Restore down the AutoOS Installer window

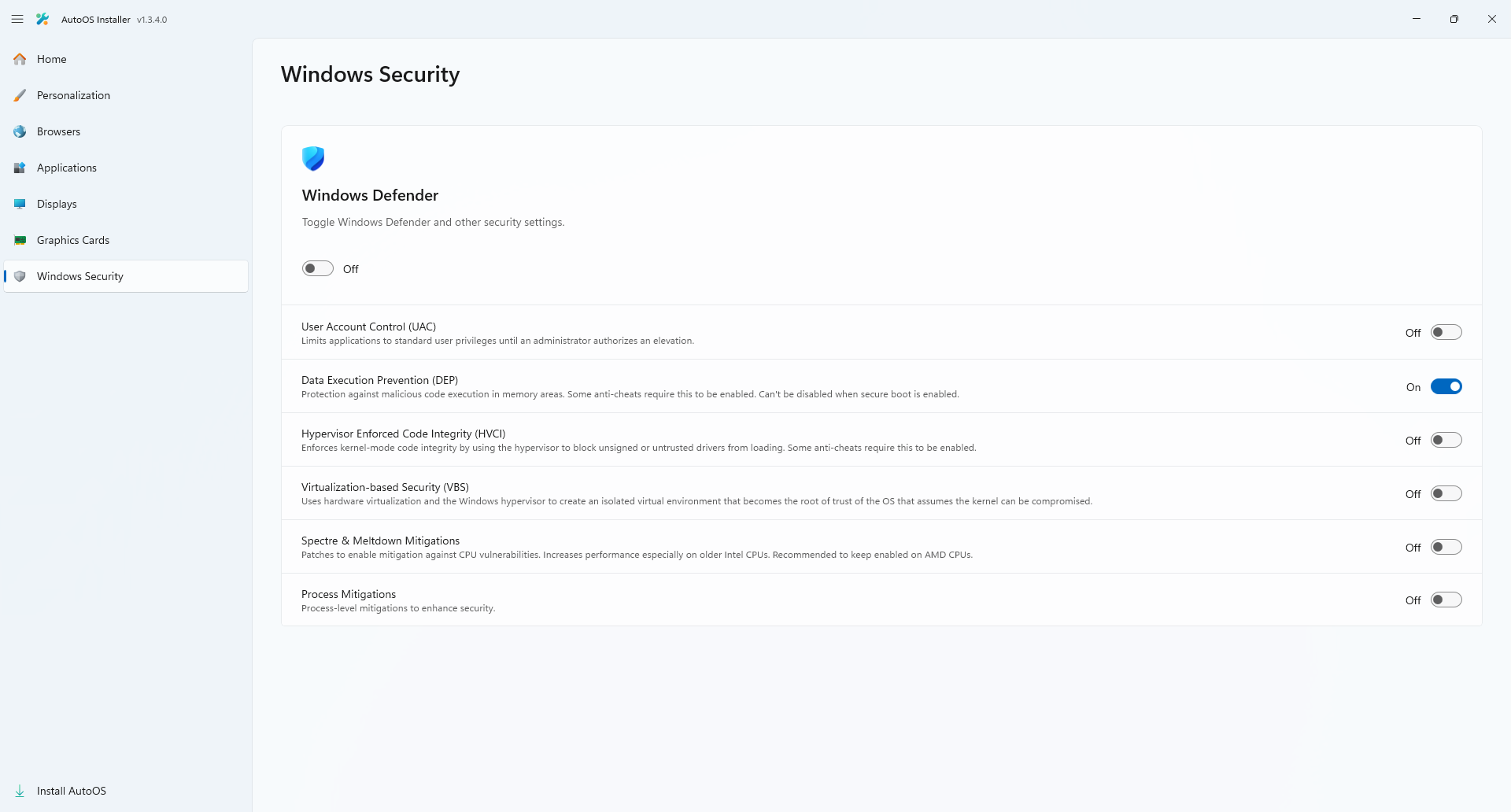(1454, 19)
